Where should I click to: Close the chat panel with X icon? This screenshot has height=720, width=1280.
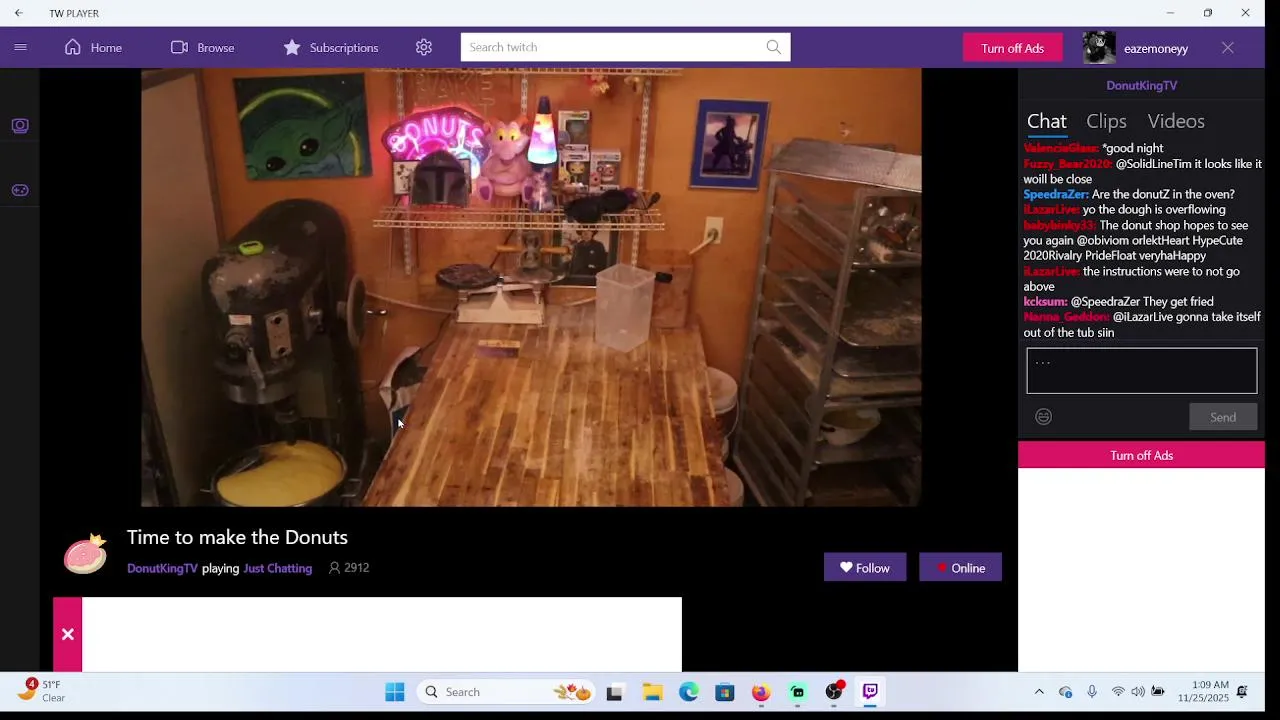pyautogui.click(x=1228, y=47)
